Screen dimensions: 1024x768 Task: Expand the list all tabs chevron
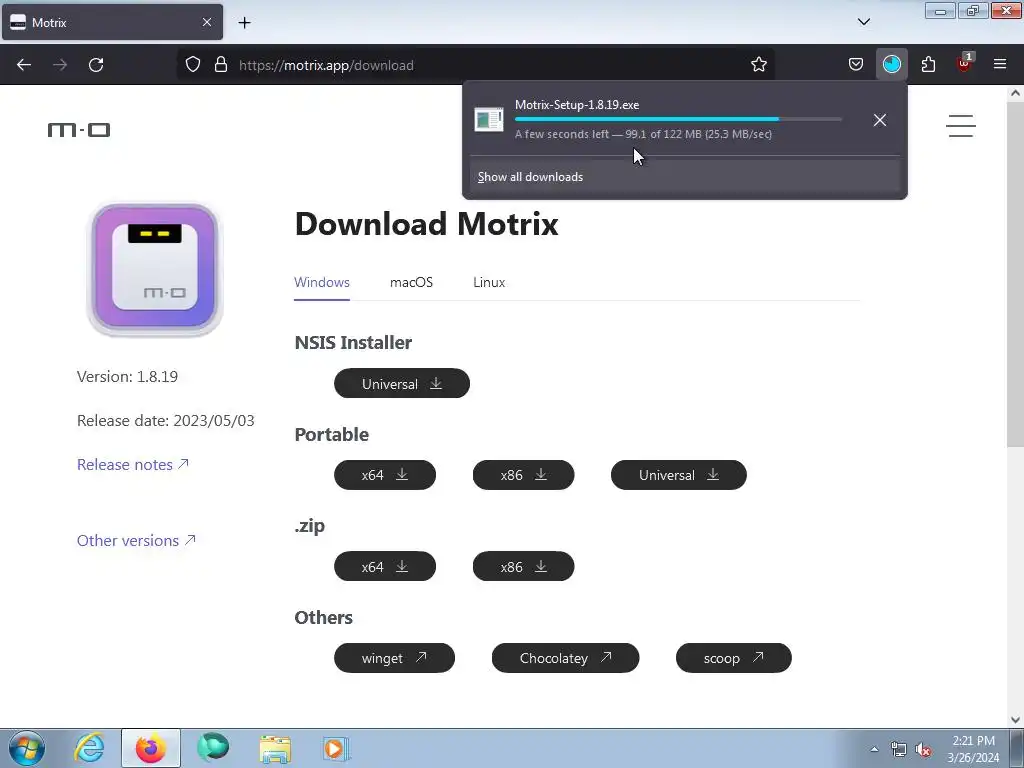click(863, 22)
